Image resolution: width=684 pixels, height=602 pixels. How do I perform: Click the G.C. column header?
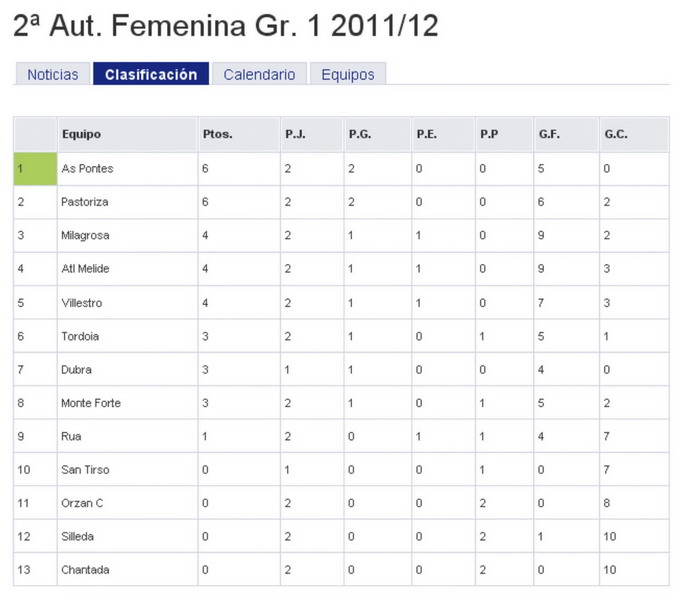pyautogui.click(x=616, y=134)
